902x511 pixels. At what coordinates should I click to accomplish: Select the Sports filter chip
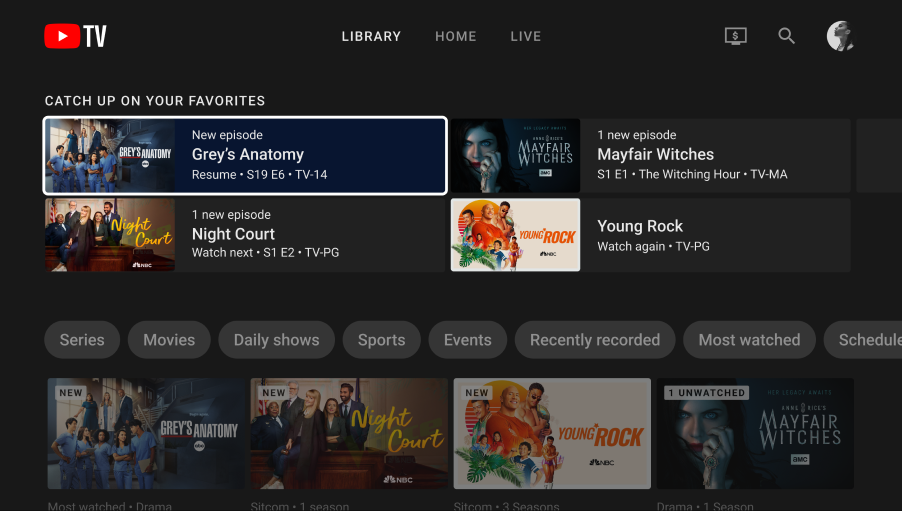pos(381,340)
